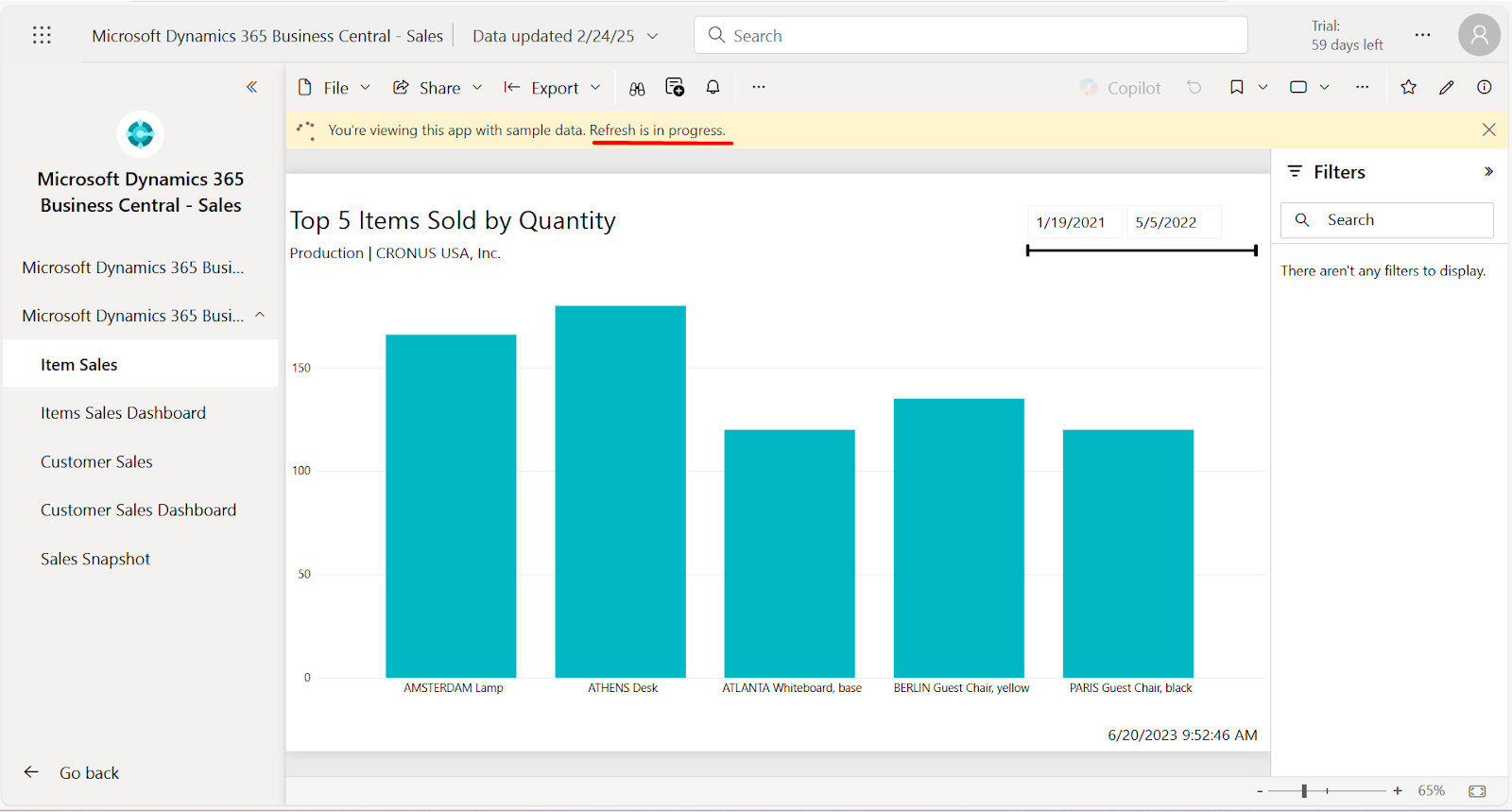Click the zoom in plus icon

pos(1398,791)
